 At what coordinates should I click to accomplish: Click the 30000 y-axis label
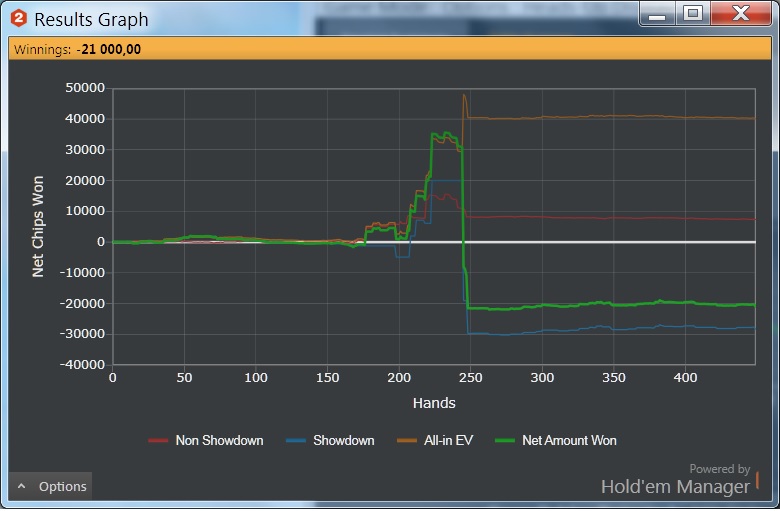tap(85, 150)
